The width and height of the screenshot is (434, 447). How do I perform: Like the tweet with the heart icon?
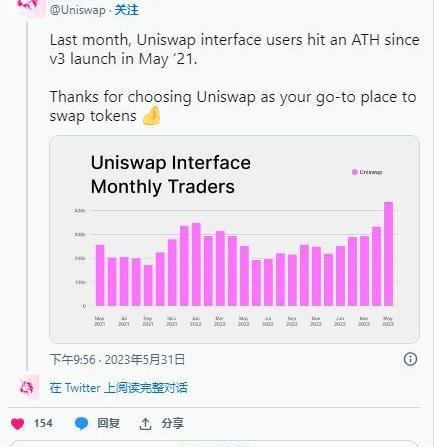(18, 424)
